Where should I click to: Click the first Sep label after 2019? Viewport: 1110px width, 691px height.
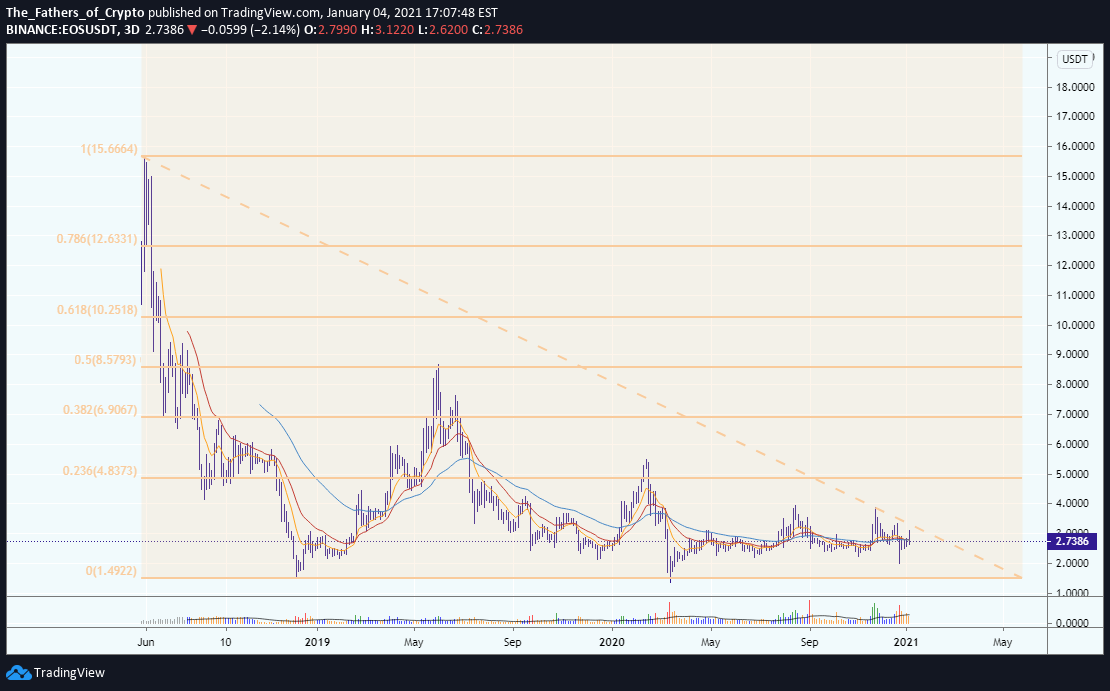coord(513,642)
